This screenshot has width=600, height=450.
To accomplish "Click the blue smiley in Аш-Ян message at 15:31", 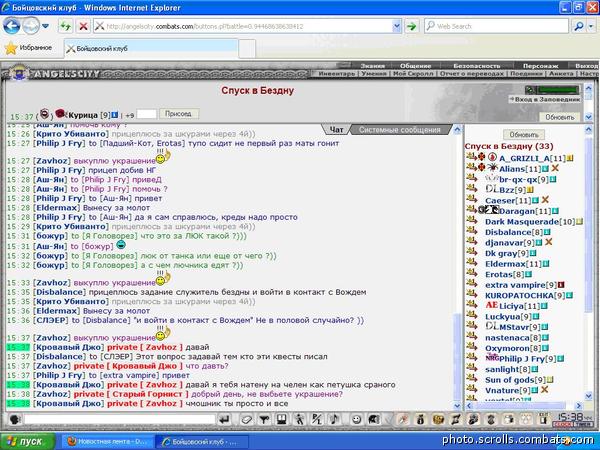I will [x=121, y=245].
